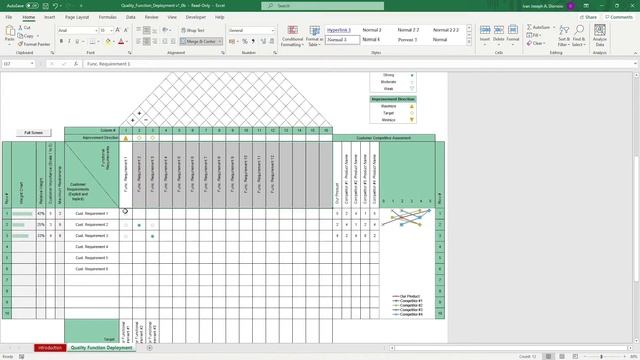Switch to Page Layout view icon
This screenshot has height=360, width=640.
[562, 357]
